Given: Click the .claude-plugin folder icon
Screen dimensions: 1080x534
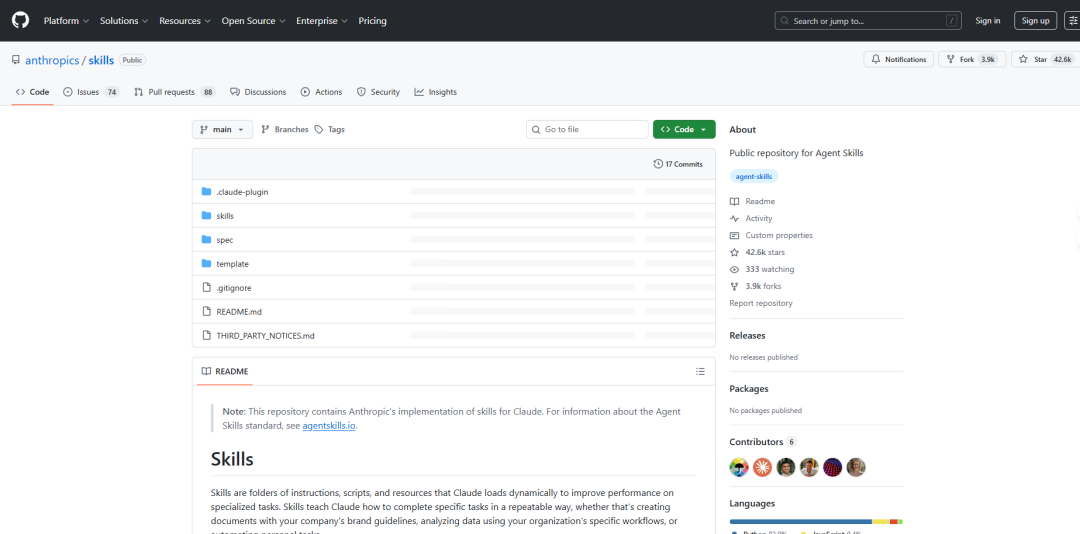Looking at the screenshot, I should point(206,192).
